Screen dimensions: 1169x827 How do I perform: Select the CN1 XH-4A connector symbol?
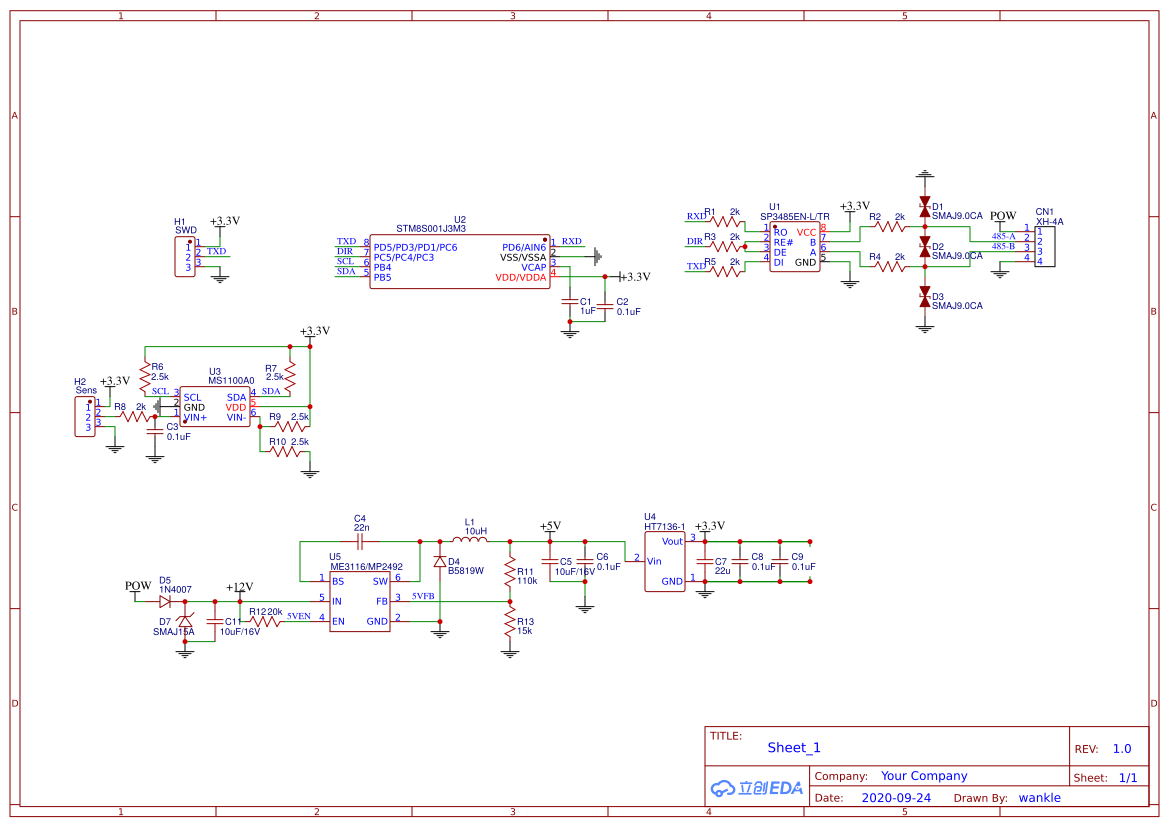tap(1044, 246)
